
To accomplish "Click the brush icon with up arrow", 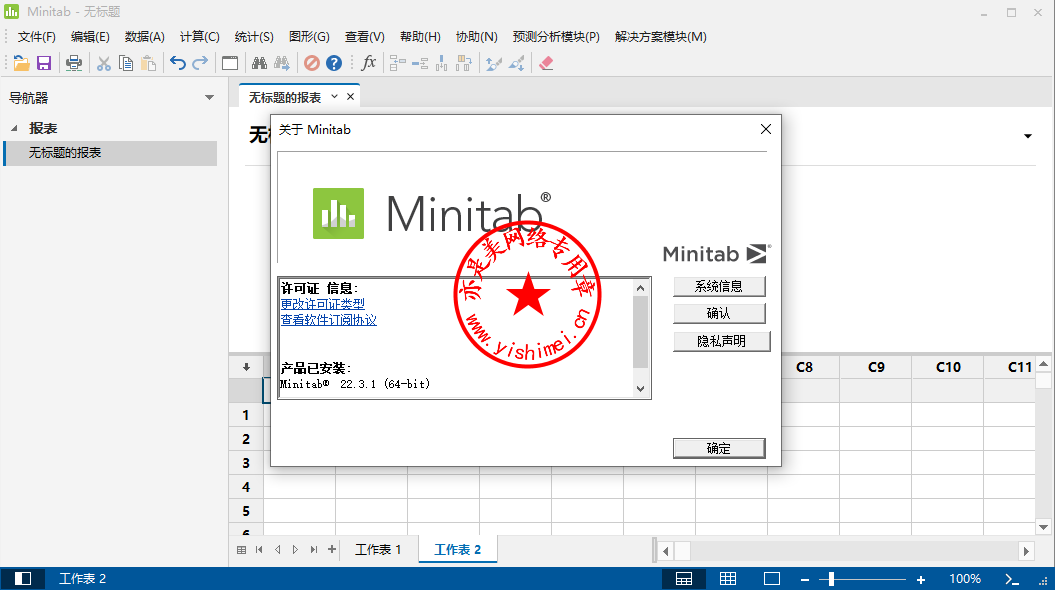I will pyautogui.click(x=494, y=63).
